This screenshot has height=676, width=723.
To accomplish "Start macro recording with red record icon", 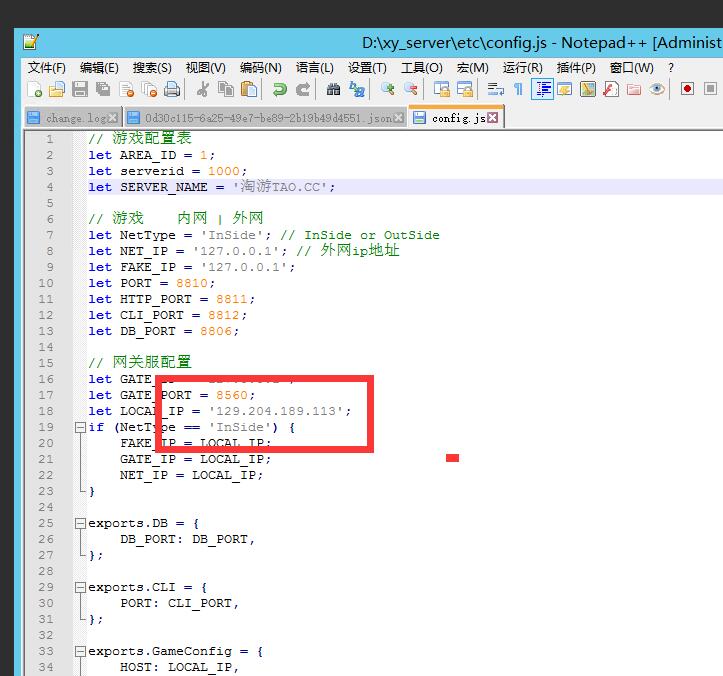I will coord(687,89).
